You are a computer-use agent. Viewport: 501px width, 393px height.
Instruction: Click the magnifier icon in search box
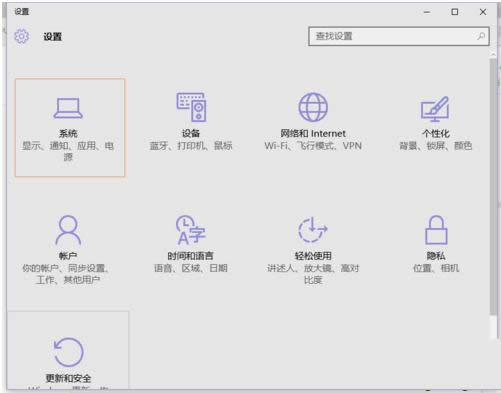[x=481, y=36]
